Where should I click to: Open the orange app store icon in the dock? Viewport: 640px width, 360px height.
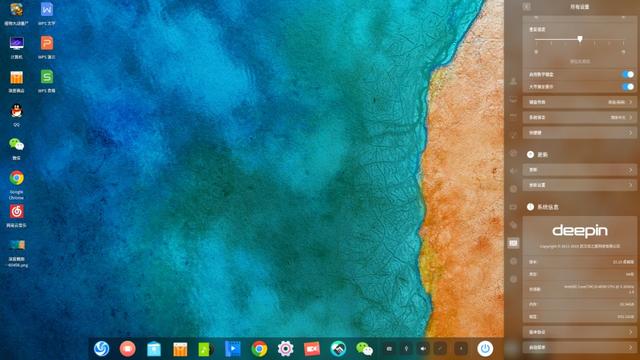[180, 349]
